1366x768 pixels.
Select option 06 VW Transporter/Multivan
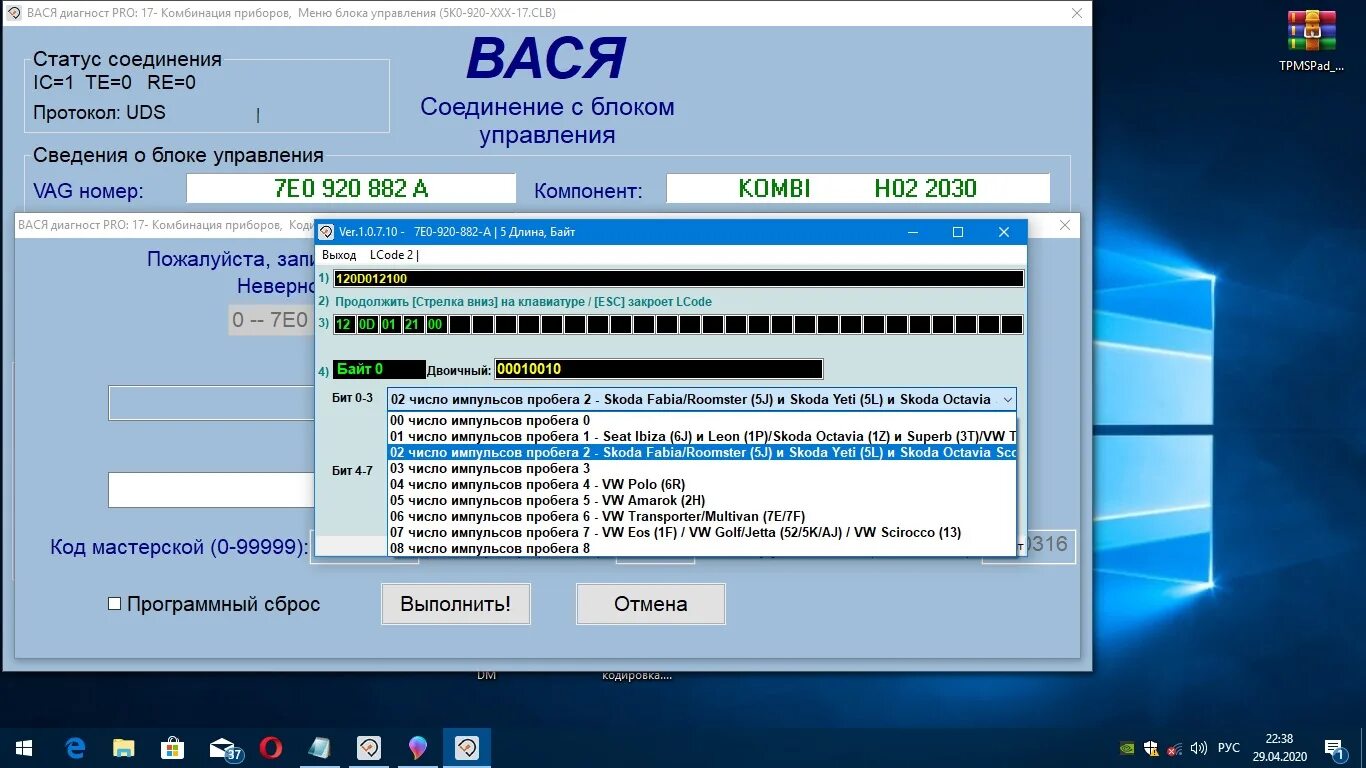click(702, 517)
